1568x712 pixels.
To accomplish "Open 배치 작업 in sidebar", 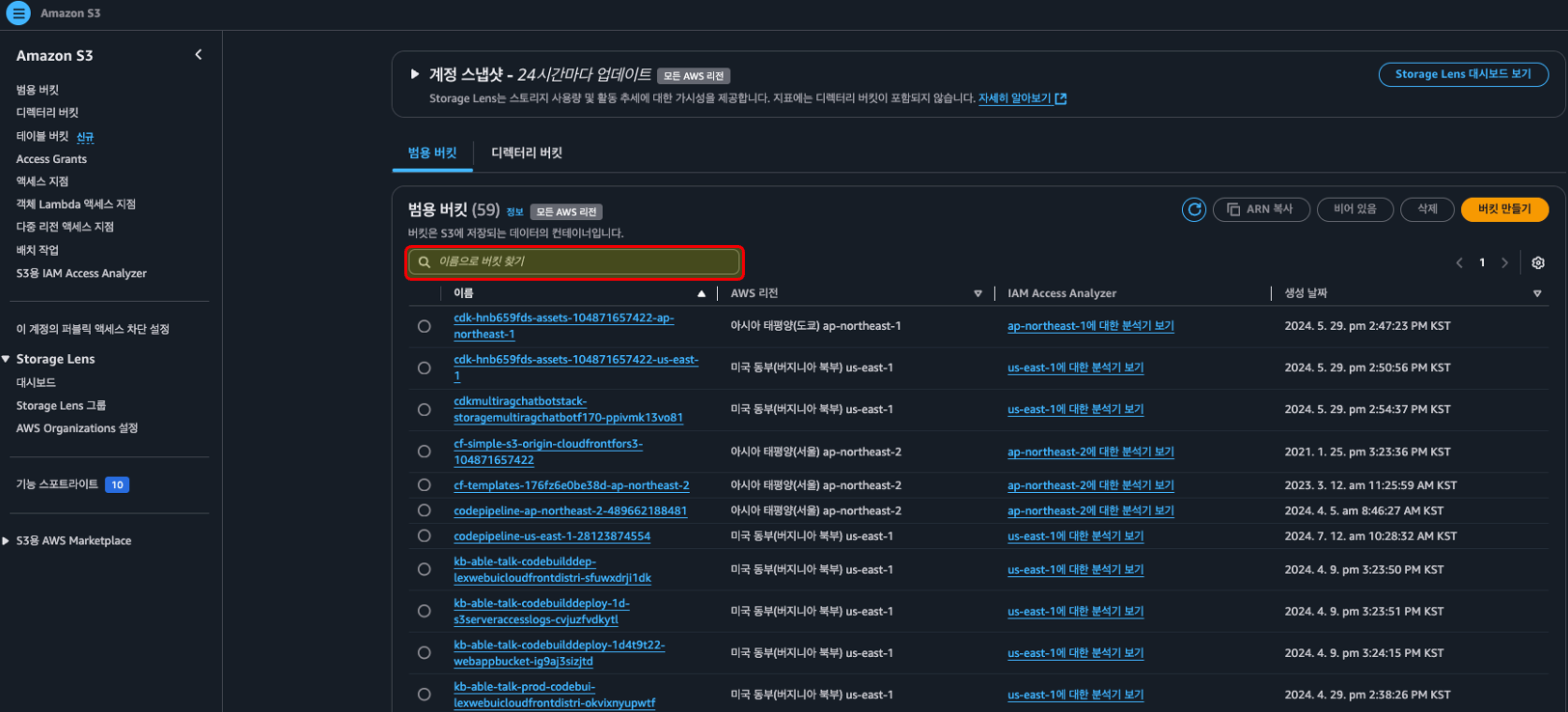I will pyautogui.click(x=38, y=250).
